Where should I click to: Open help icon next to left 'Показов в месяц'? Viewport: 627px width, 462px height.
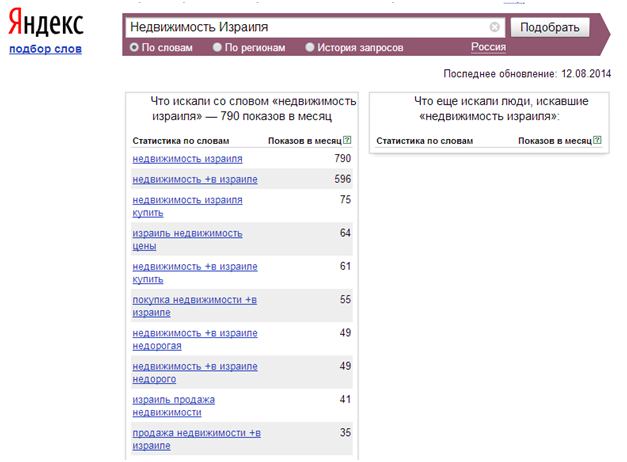pyautogui.click(x=347, y=140)
